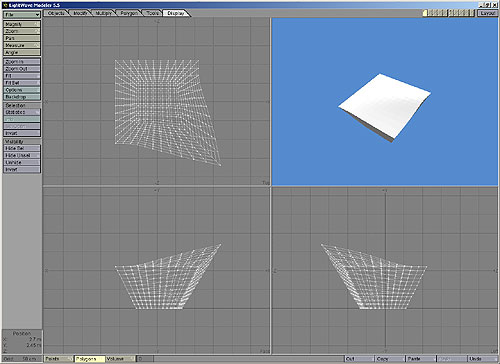Click inside the Top wireframe viewport

click(x=156, y=101)
